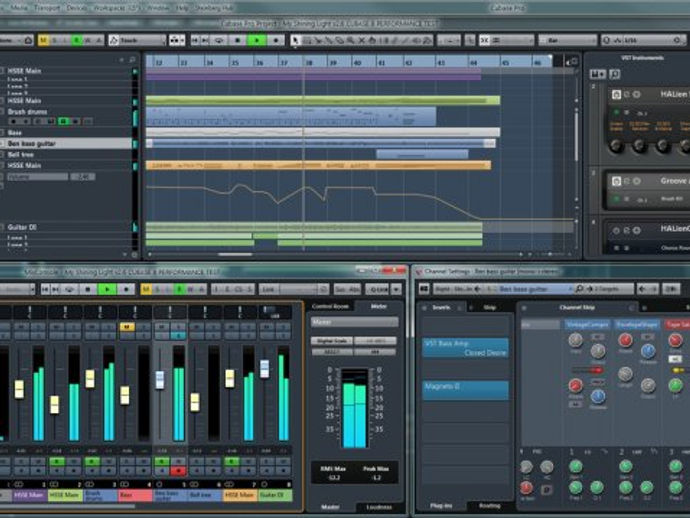Viewport: 690px width, 518px height.
Task: Select the Range Selection tool
Action: (x=307, y=40)
